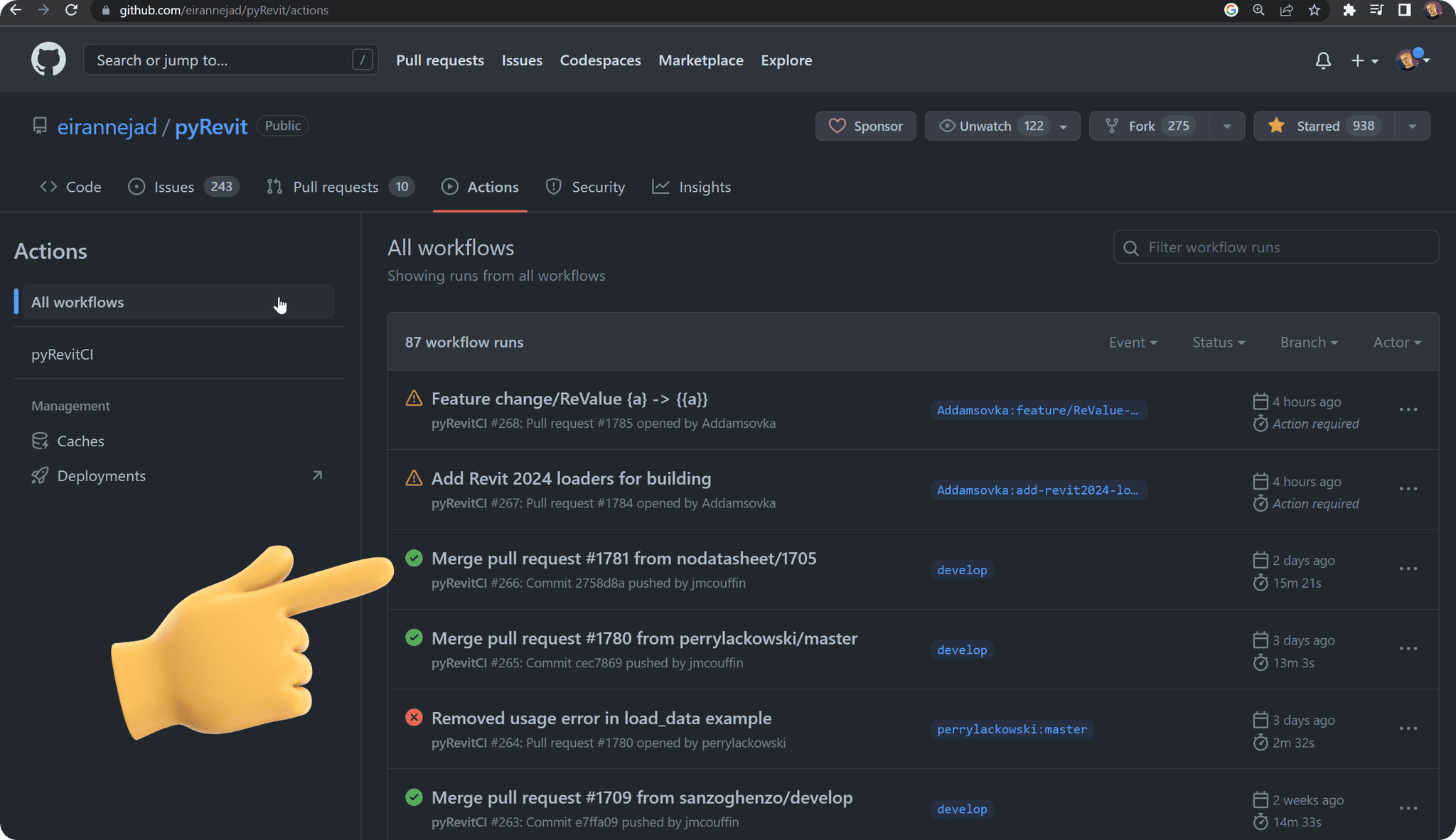The image size is (1456, 840).
Task: Open the develop branch label for run #266
Action: pos(961,570)
